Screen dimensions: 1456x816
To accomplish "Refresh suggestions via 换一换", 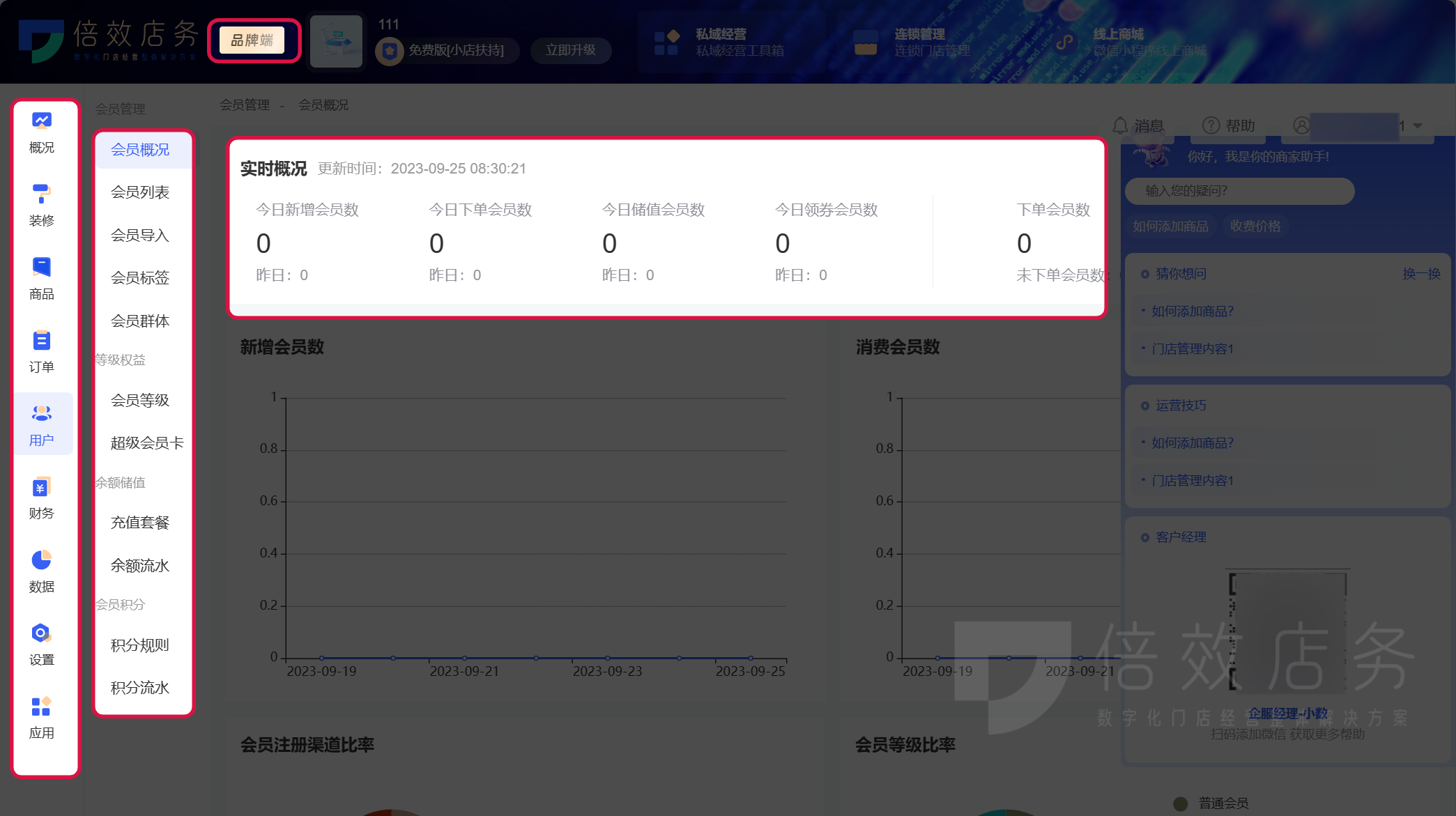I will tap(1423, 274).
